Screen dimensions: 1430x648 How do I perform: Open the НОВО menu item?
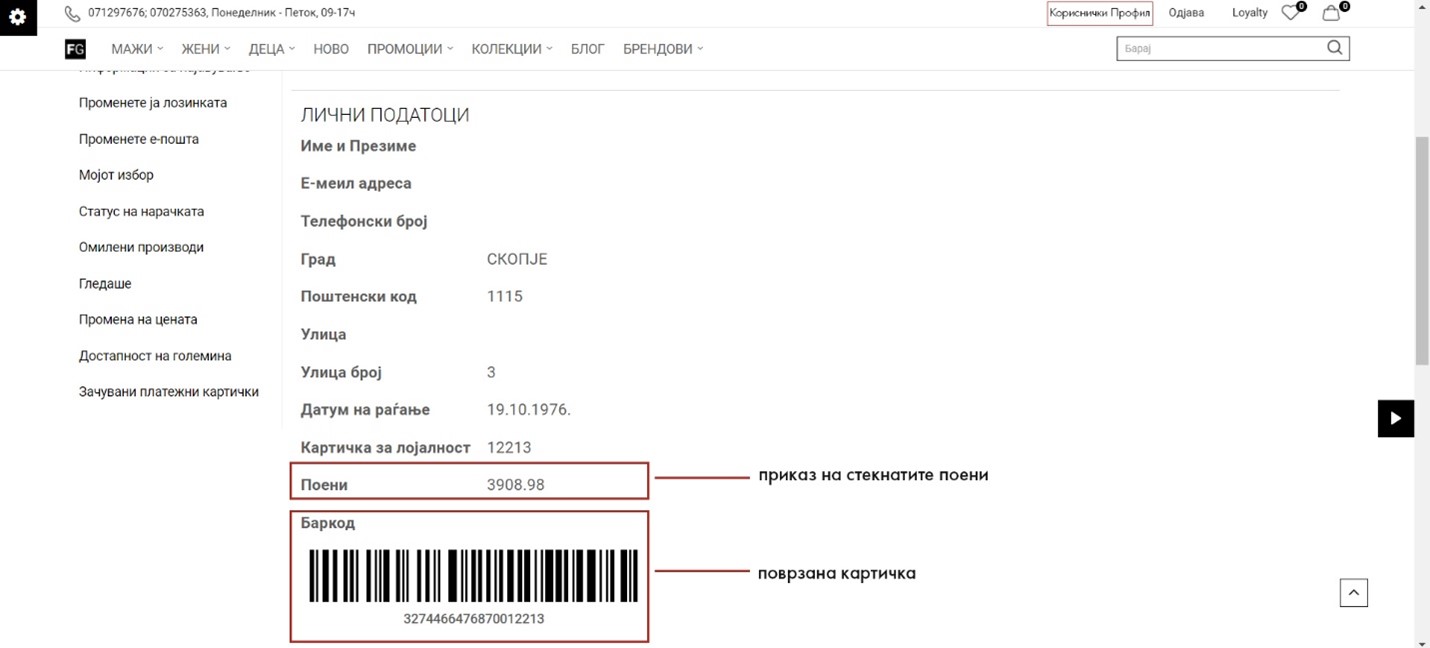pos(331,49)
